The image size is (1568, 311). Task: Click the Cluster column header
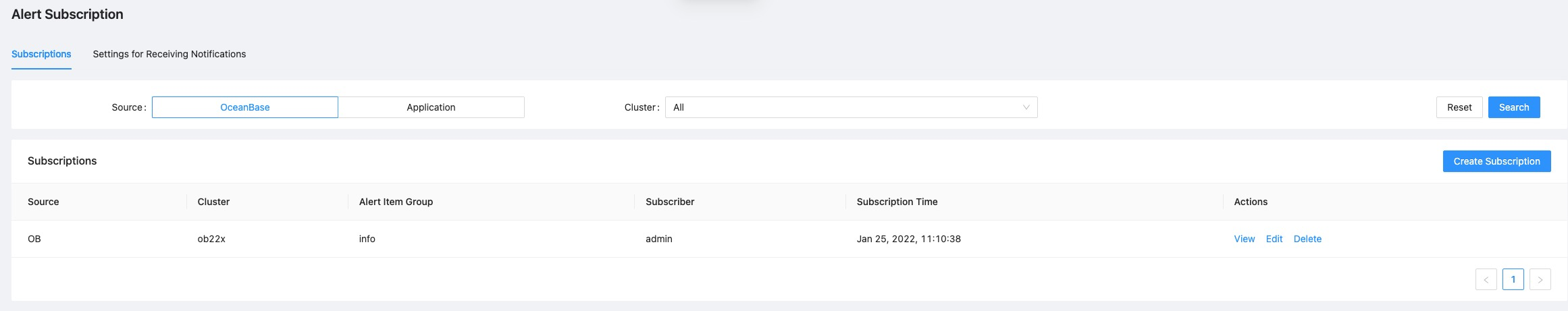point(213,202)
